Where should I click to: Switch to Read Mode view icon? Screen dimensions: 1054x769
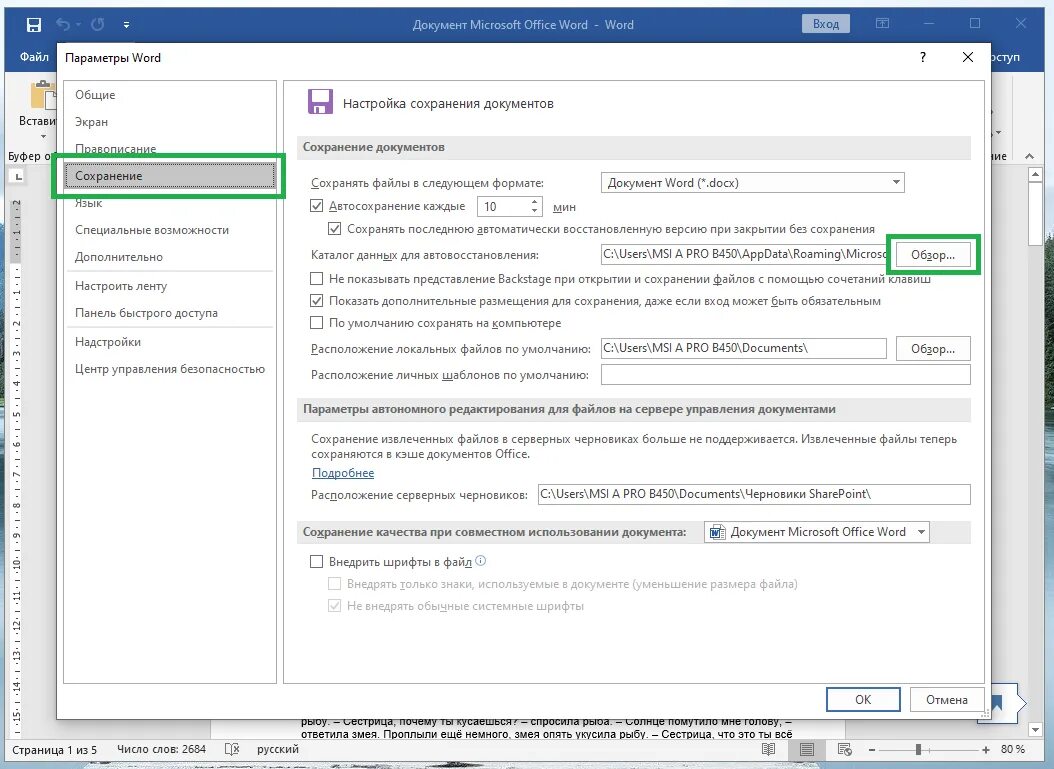pyautogui.click(x=768, y=749)
